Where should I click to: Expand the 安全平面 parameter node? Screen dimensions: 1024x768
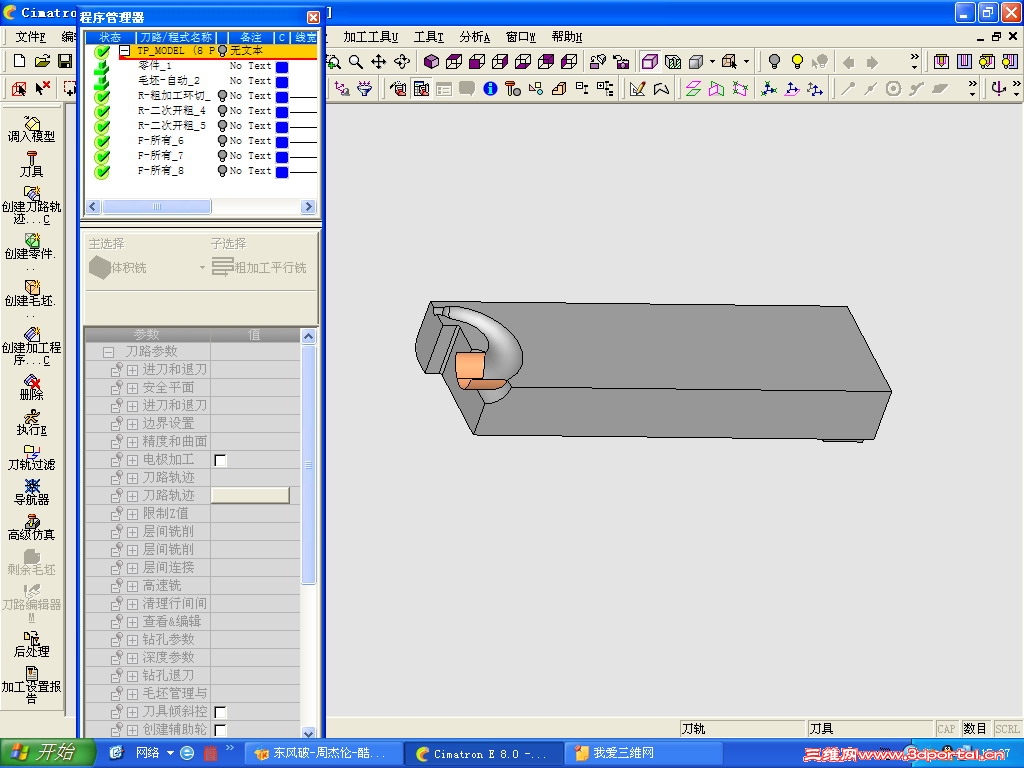(133, 388)
